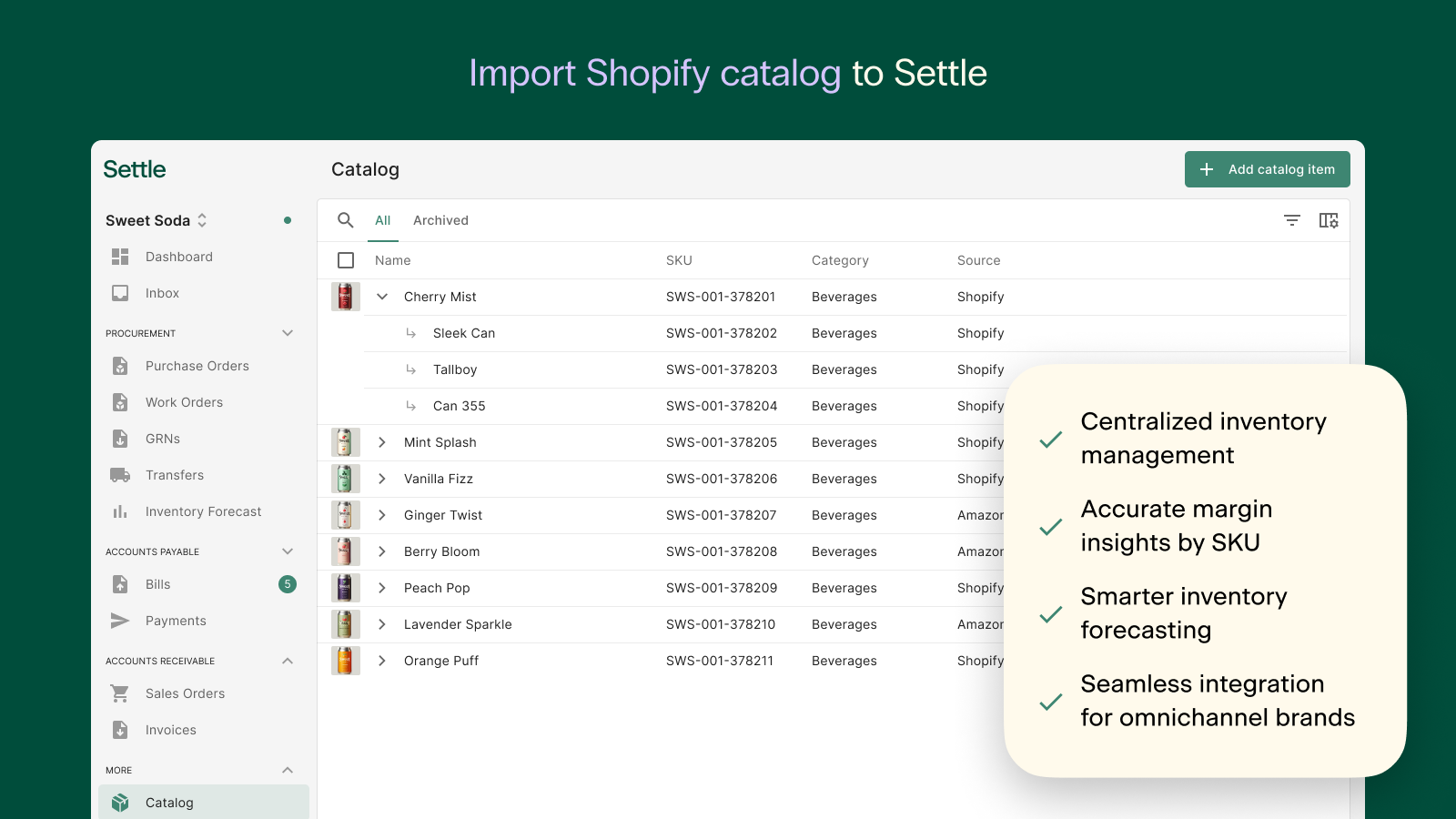Viewport: 1456px width, 819px height.
Task: Select the Purchase Orders icon
Action: click(x=119, y=366)
